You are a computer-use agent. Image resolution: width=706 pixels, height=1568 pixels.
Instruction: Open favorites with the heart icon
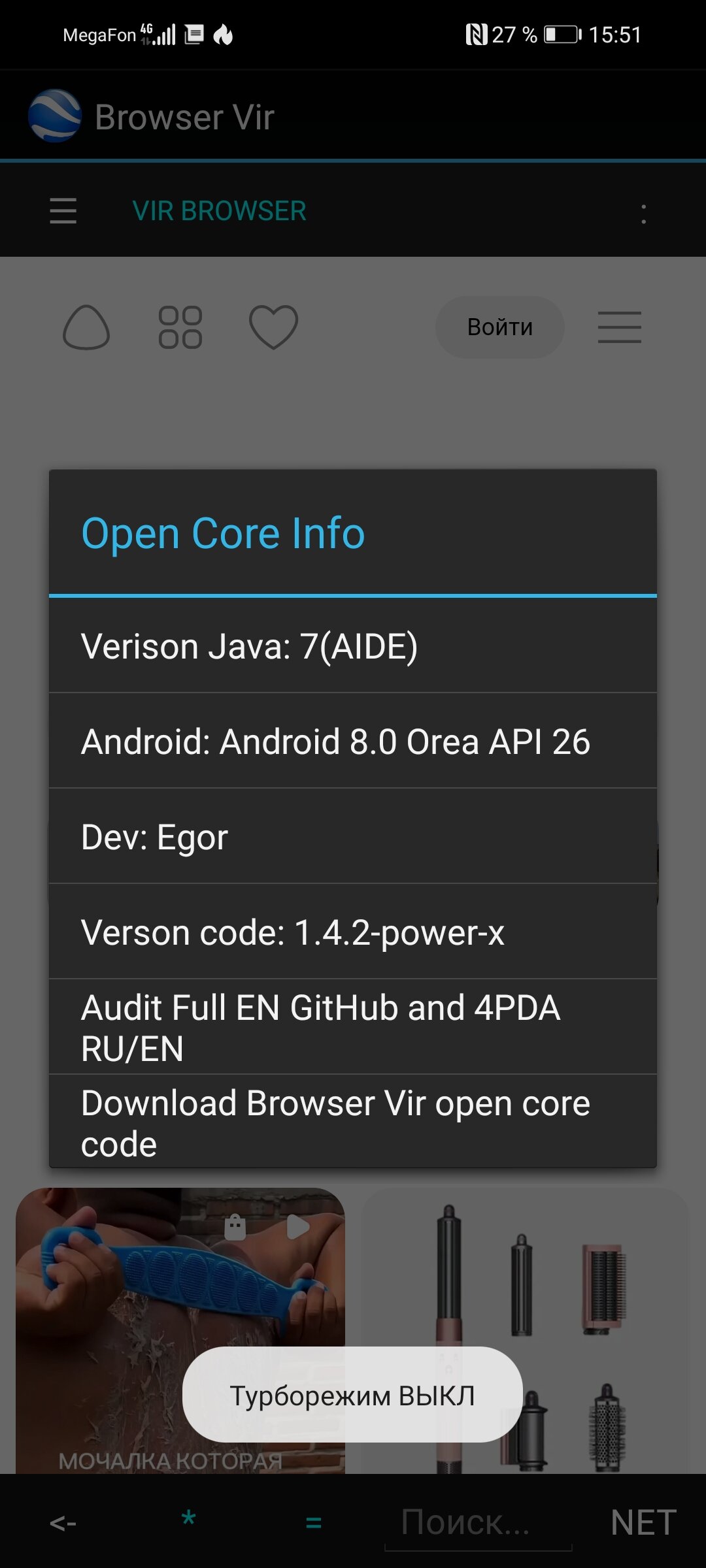coord(273,327)
